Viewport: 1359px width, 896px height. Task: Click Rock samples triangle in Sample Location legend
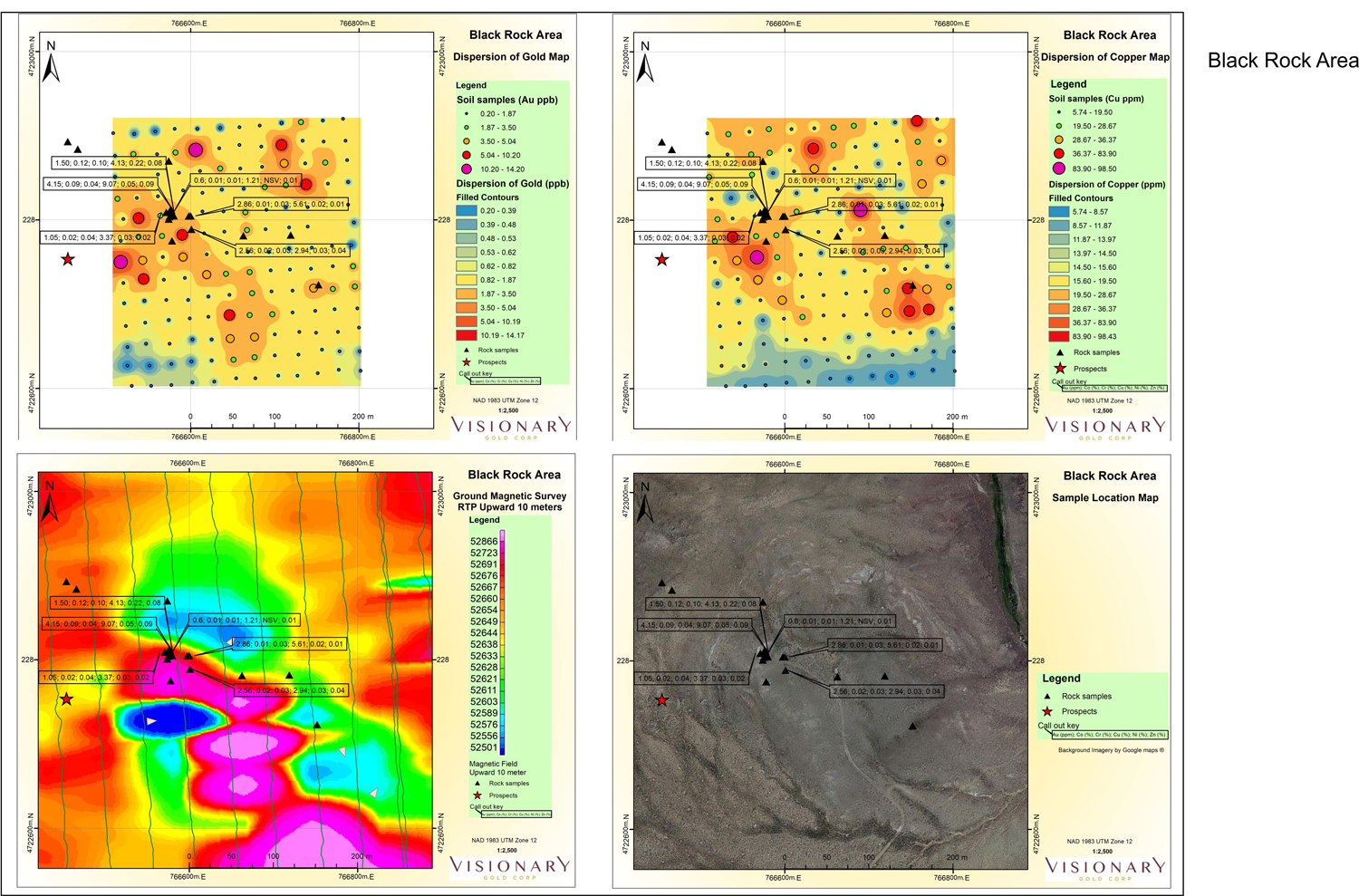[x=1047, y=697]
